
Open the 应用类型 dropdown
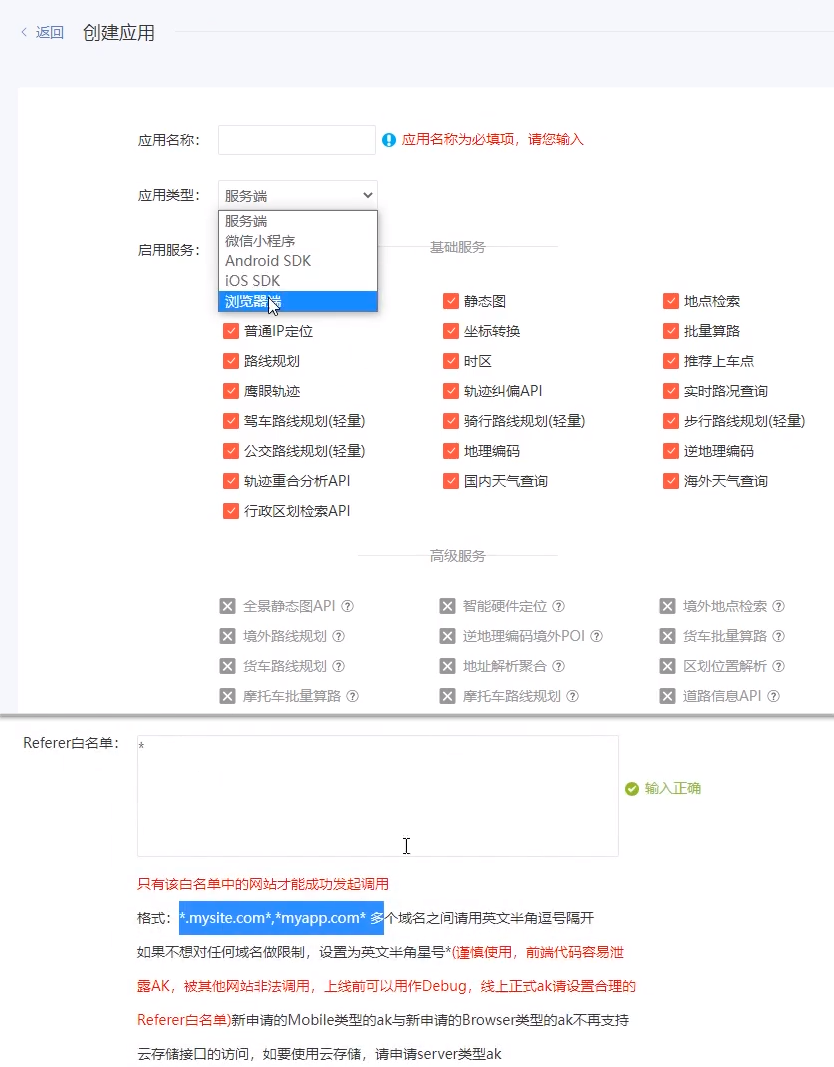[298, 195]
